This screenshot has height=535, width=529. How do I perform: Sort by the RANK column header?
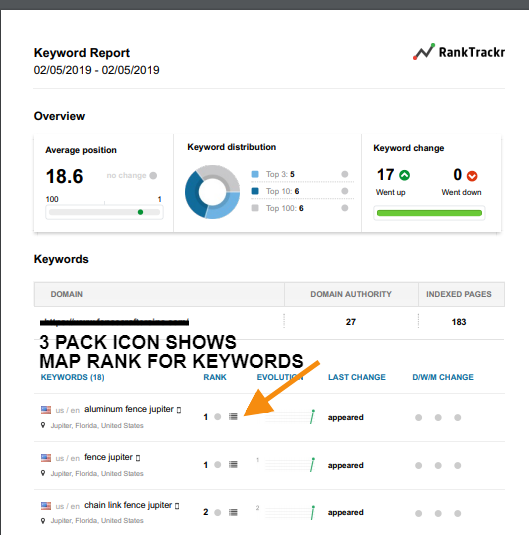pyautogui.click(x=215, y=377)
